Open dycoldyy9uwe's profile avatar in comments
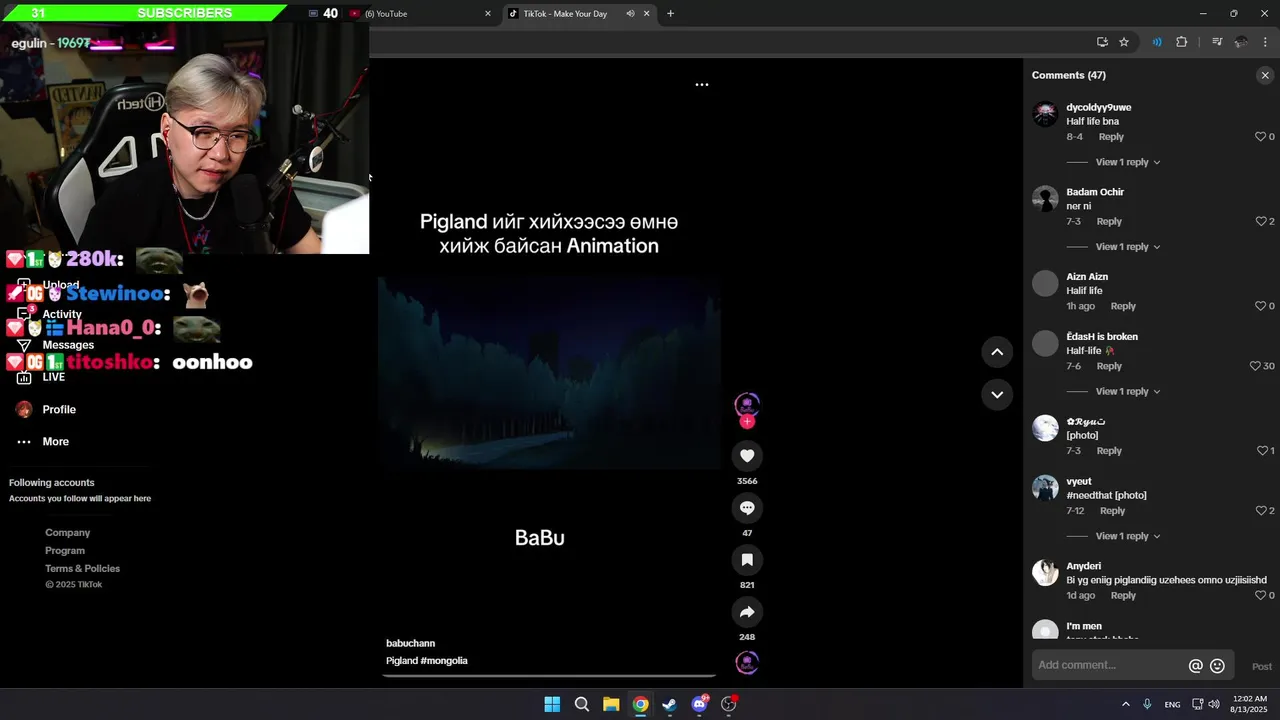Viewport: 1280px width, 720px height. tap(1045, 114)
